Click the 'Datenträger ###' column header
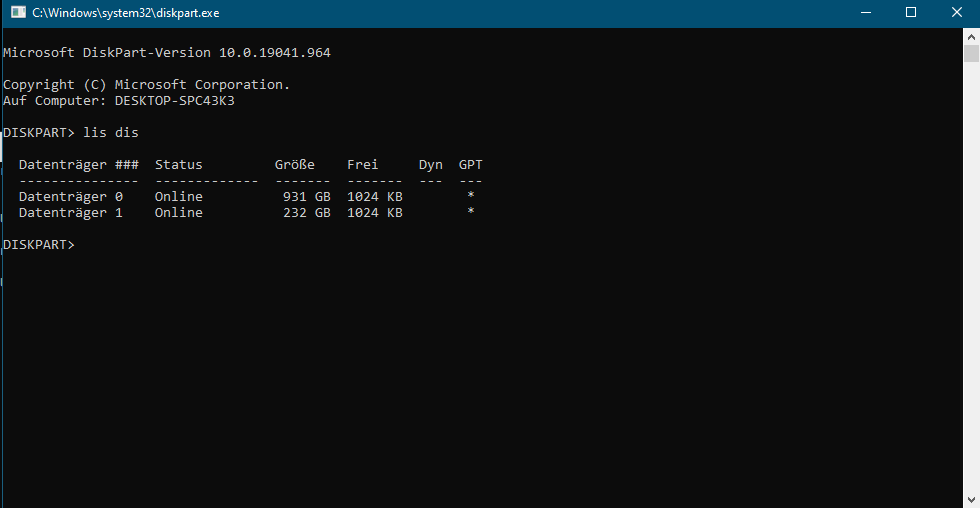The width and height of the screenshot is (980, 508). [x=79, y=165]
